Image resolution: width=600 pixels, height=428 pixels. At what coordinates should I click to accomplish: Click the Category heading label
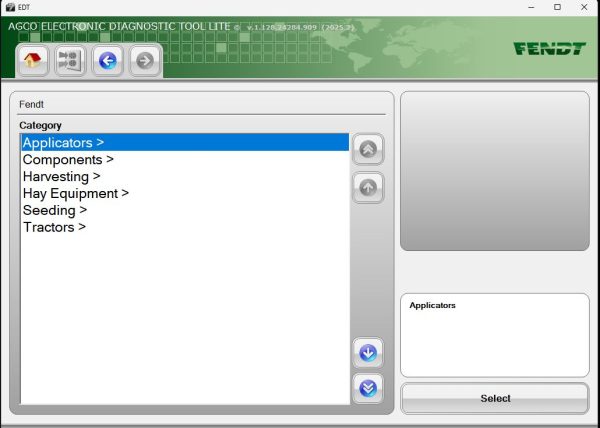coord(40,125)
